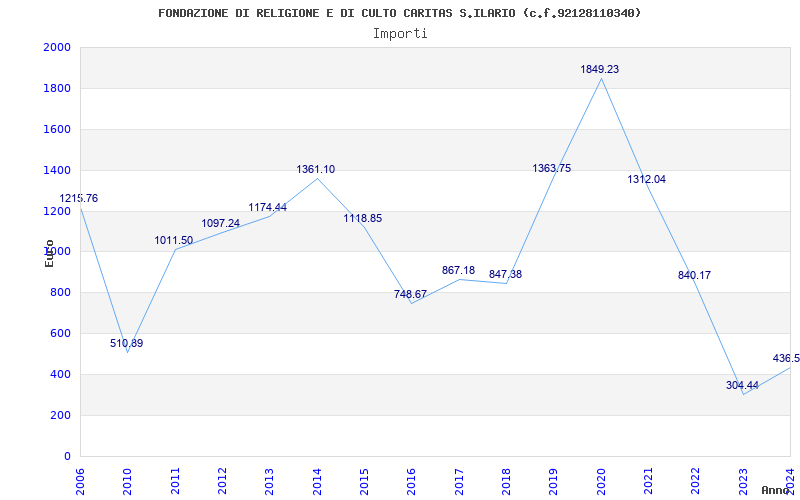
Task: Click the 847.38 value label
Action: 505,274
